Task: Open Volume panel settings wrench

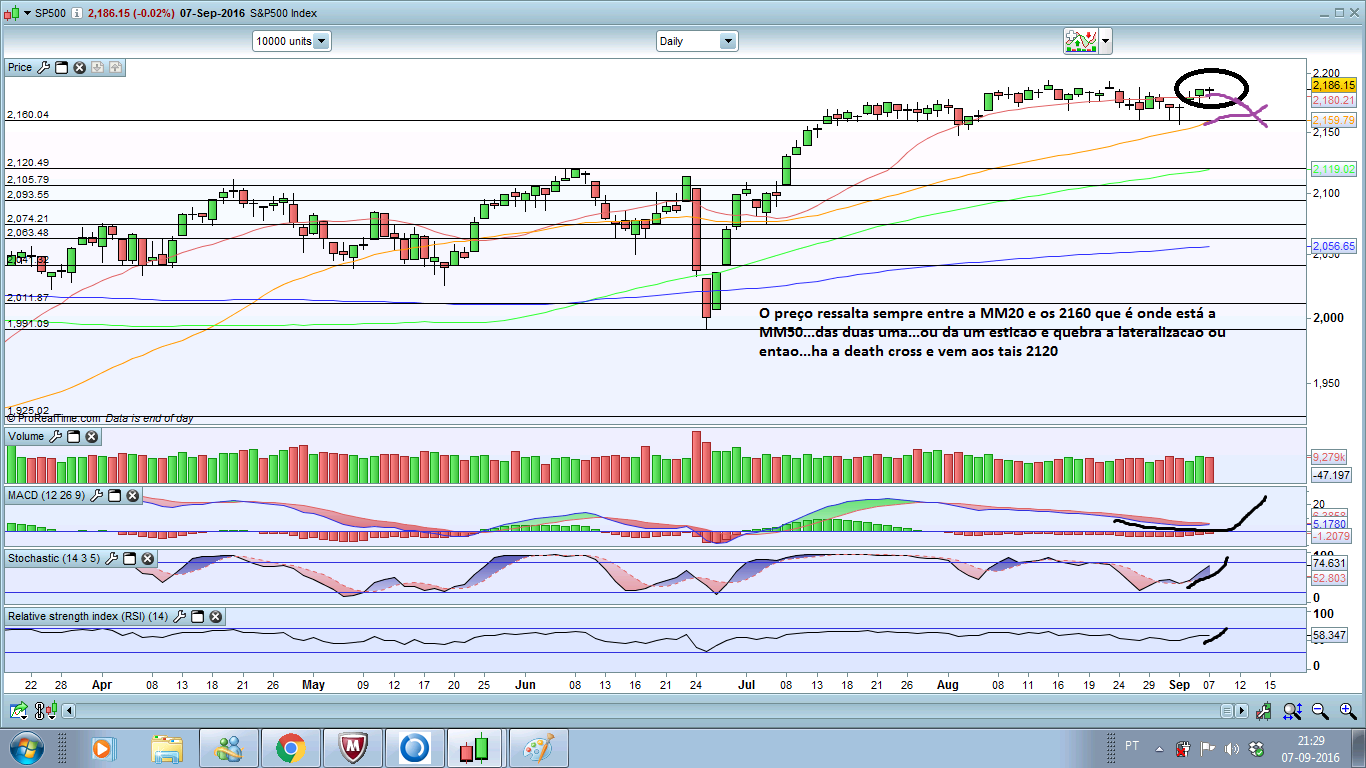Action: (x=55, y=437)
